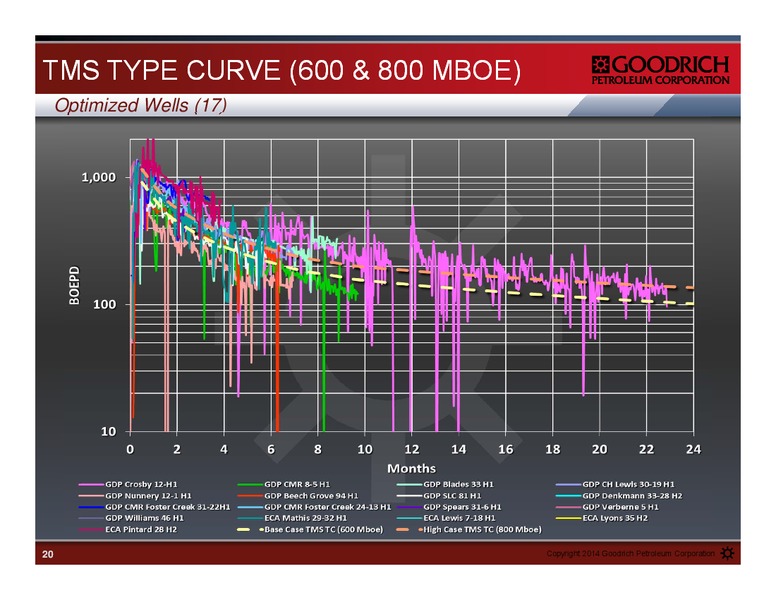Select legend entry 'GDP Spears 31-6 H1'
Image resolution: width=776 pixels, height=600 pixels.
(449, 507)
